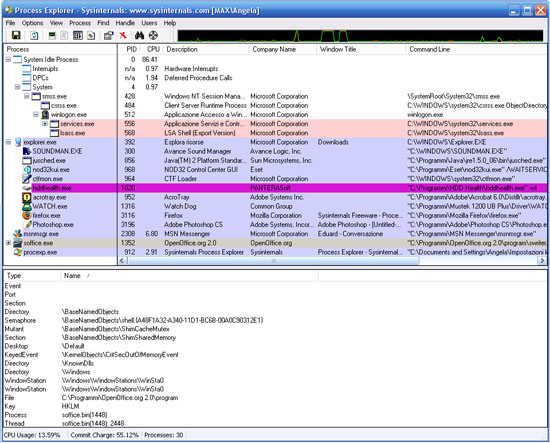Open the Users menu
Image resolution: width=550 pixels, height=443 pixels.
pos(149,23)
